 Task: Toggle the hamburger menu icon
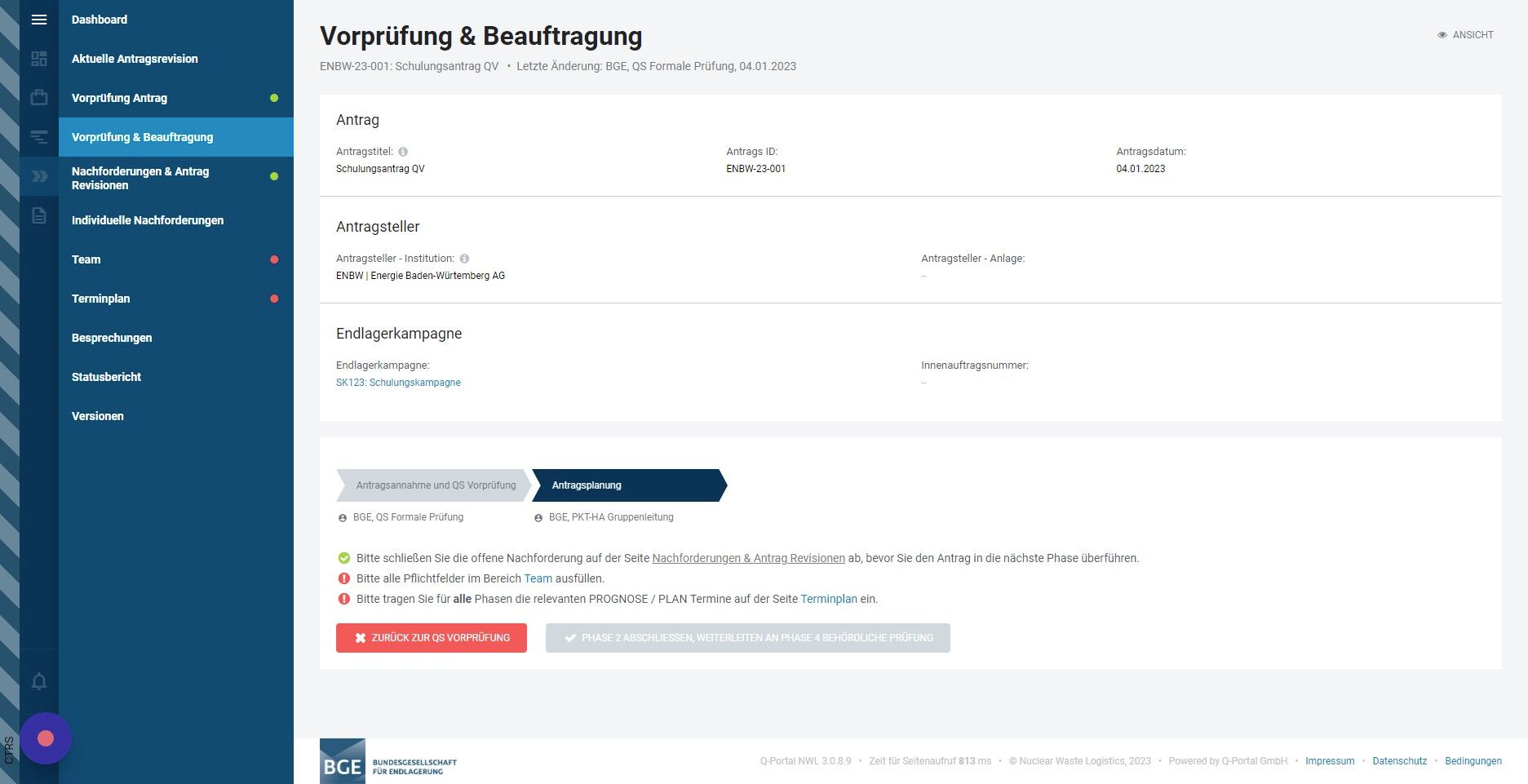(39, 20)
